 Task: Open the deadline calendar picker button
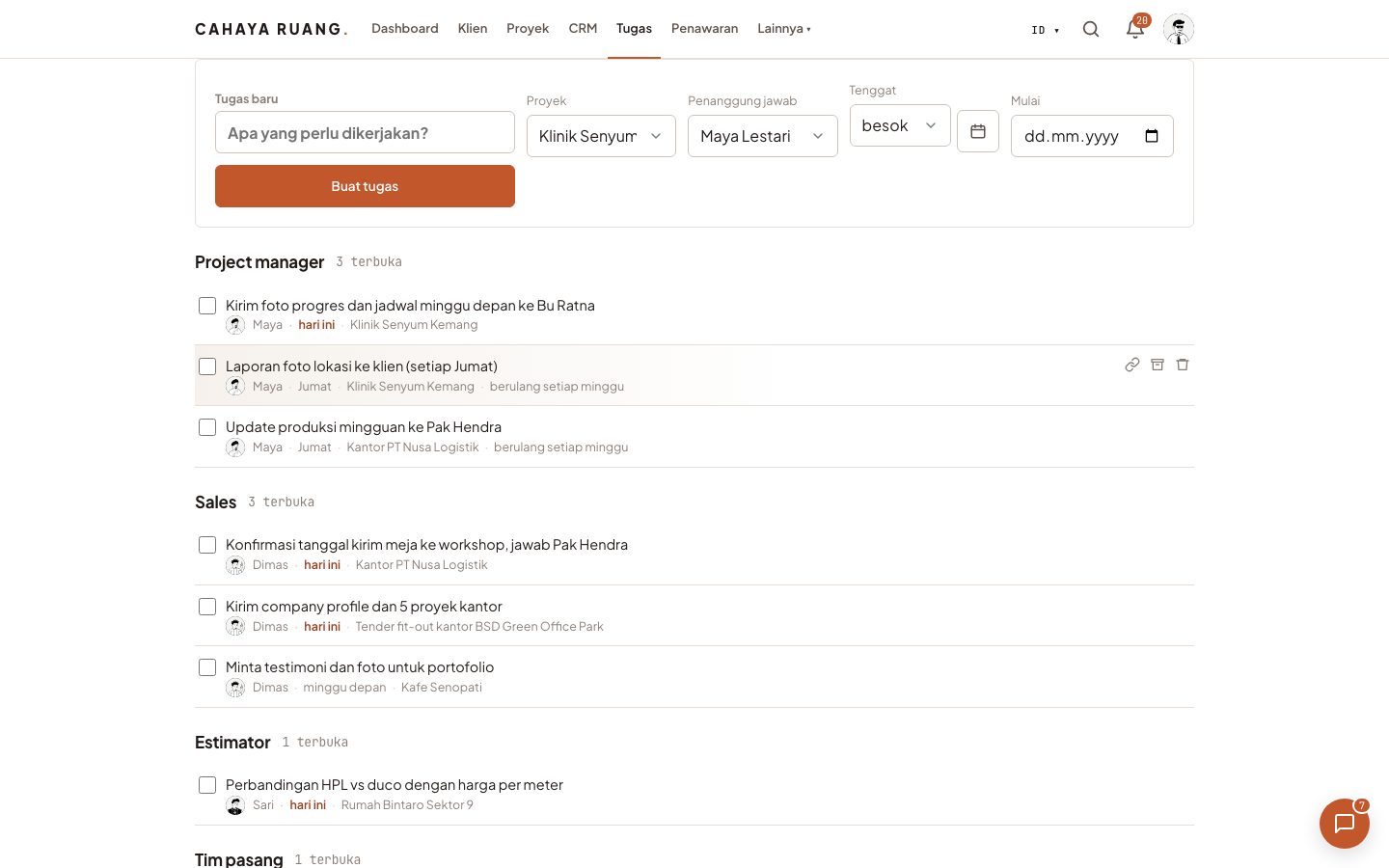coord(978,131)
